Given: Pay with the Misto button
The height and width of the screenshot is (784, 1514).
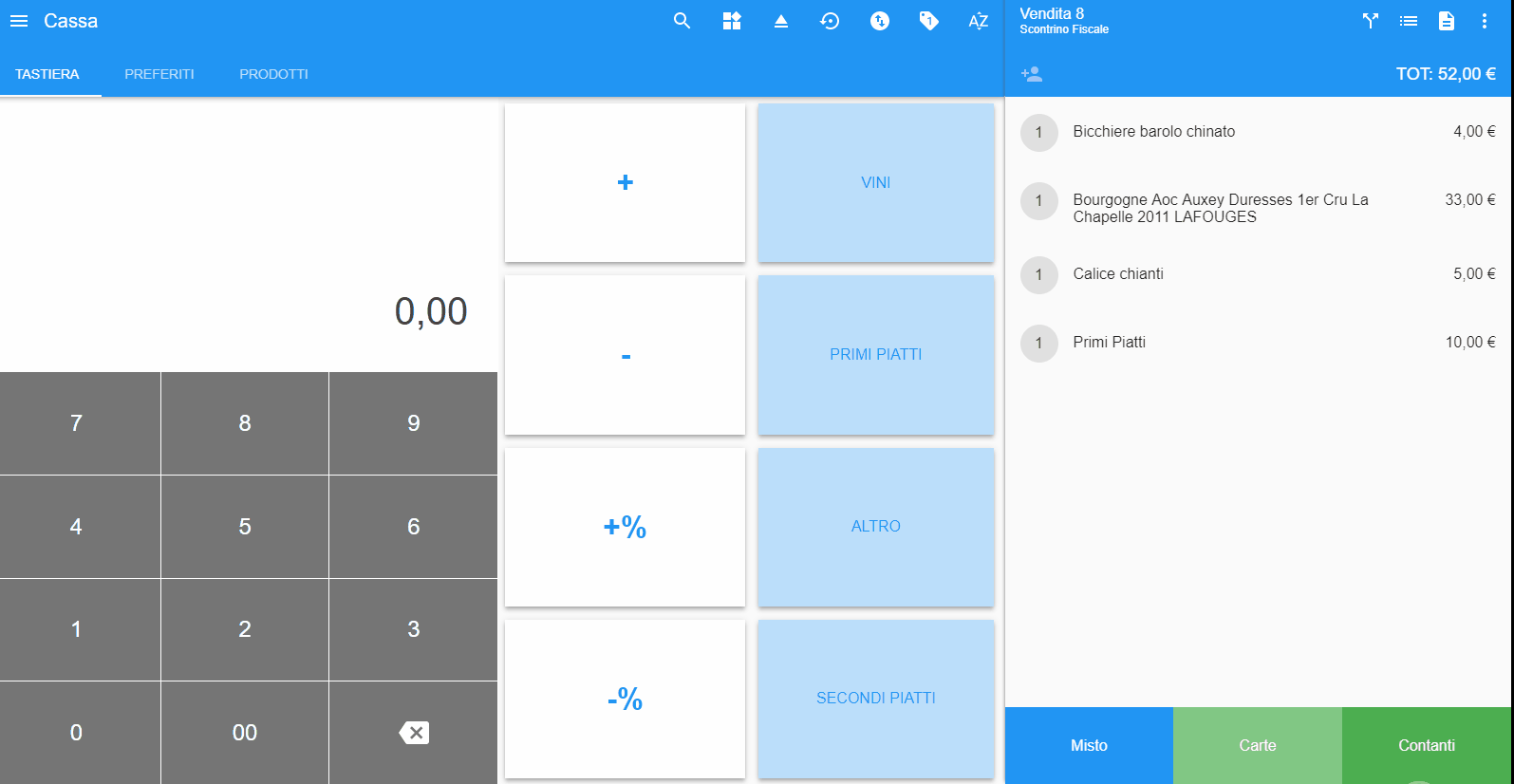Looking at the screenshot, I should point(1089,745).
